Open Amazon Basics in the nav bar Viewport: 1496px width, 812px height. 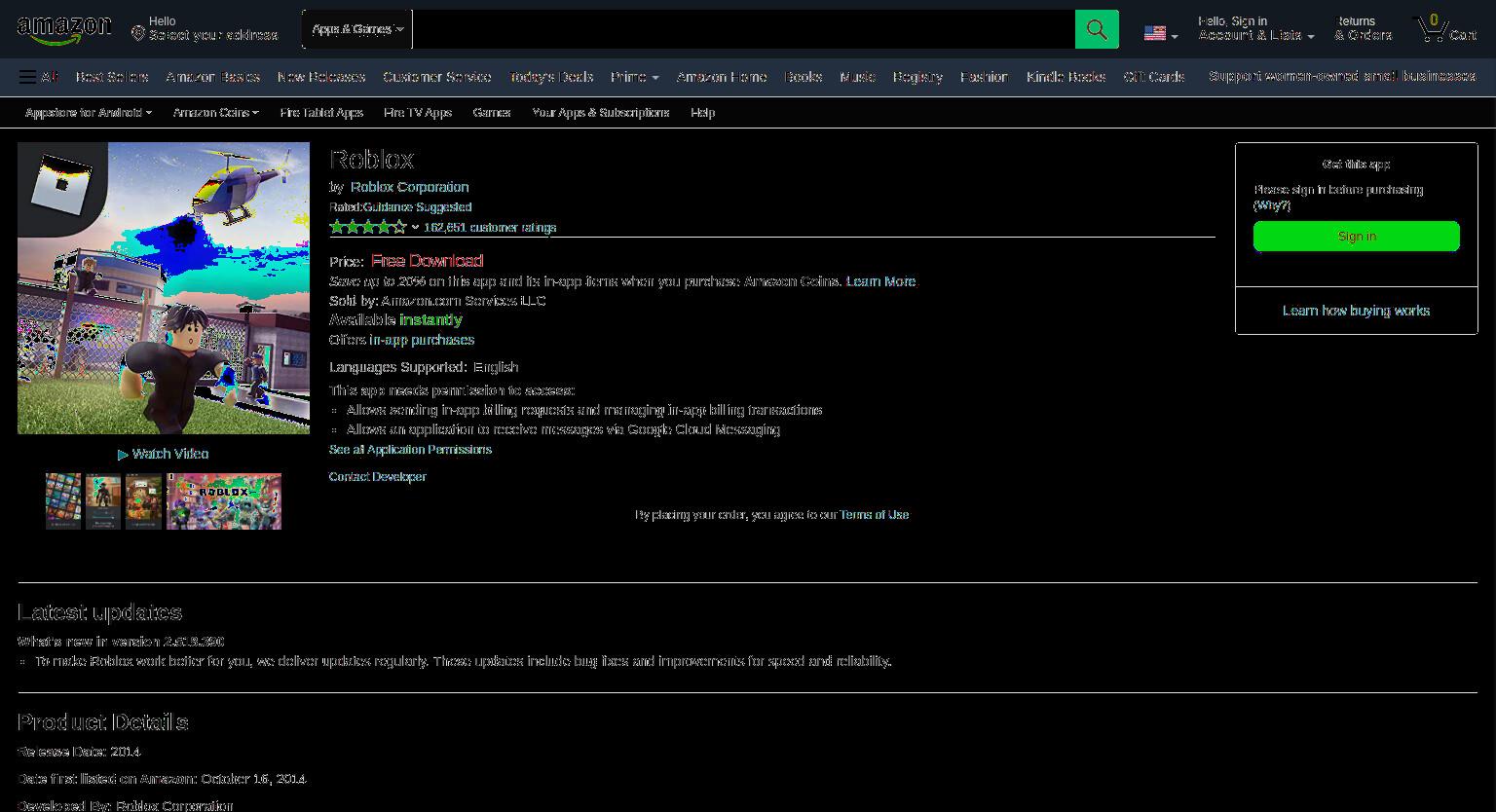coord(212,77)
